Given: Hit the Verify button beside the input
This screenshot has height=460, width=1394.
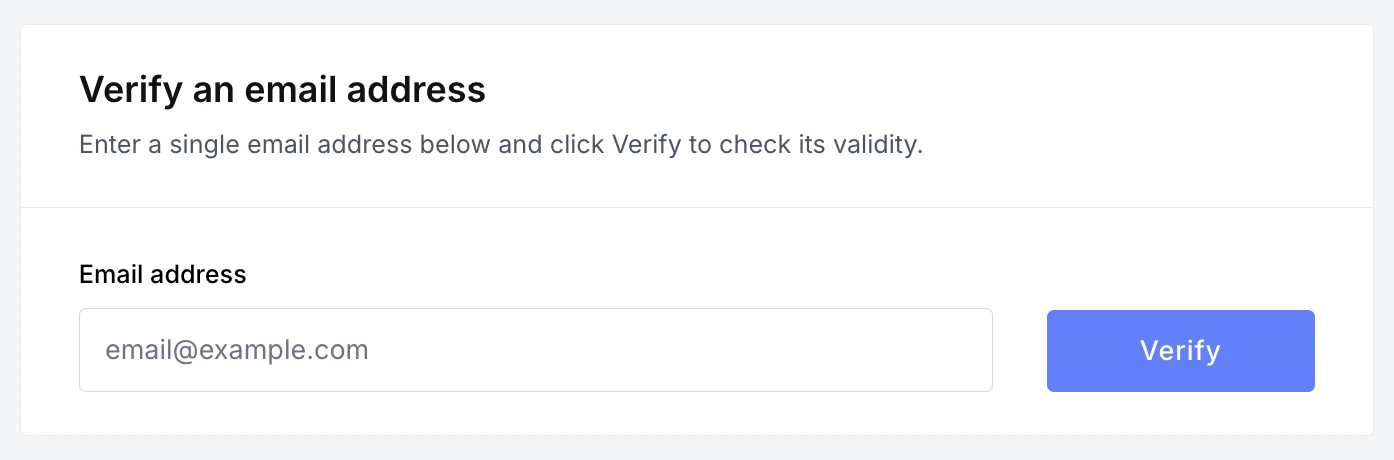Looking at the screenshot, I should (x=1180, y=351).
